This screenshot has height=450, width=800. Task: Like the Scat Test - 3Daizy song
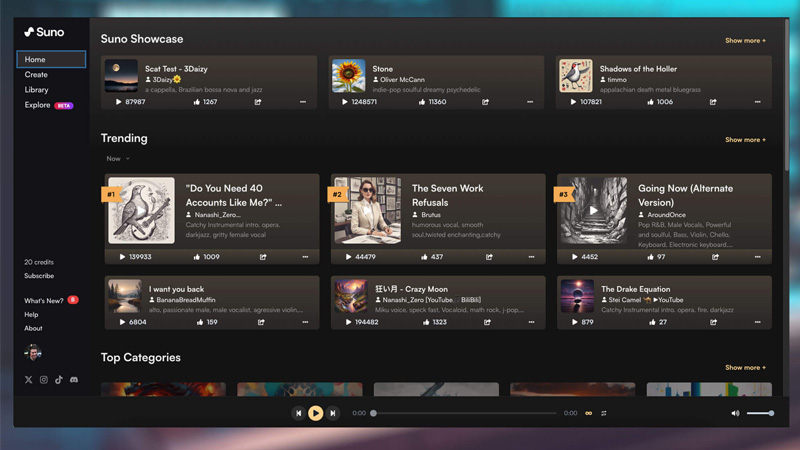click(196, 102)
